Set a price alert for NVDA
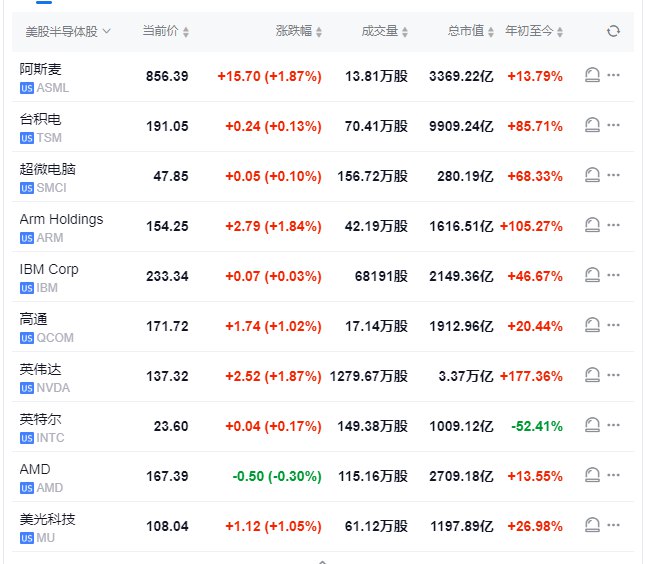646x564 pixels. (592, 375)
